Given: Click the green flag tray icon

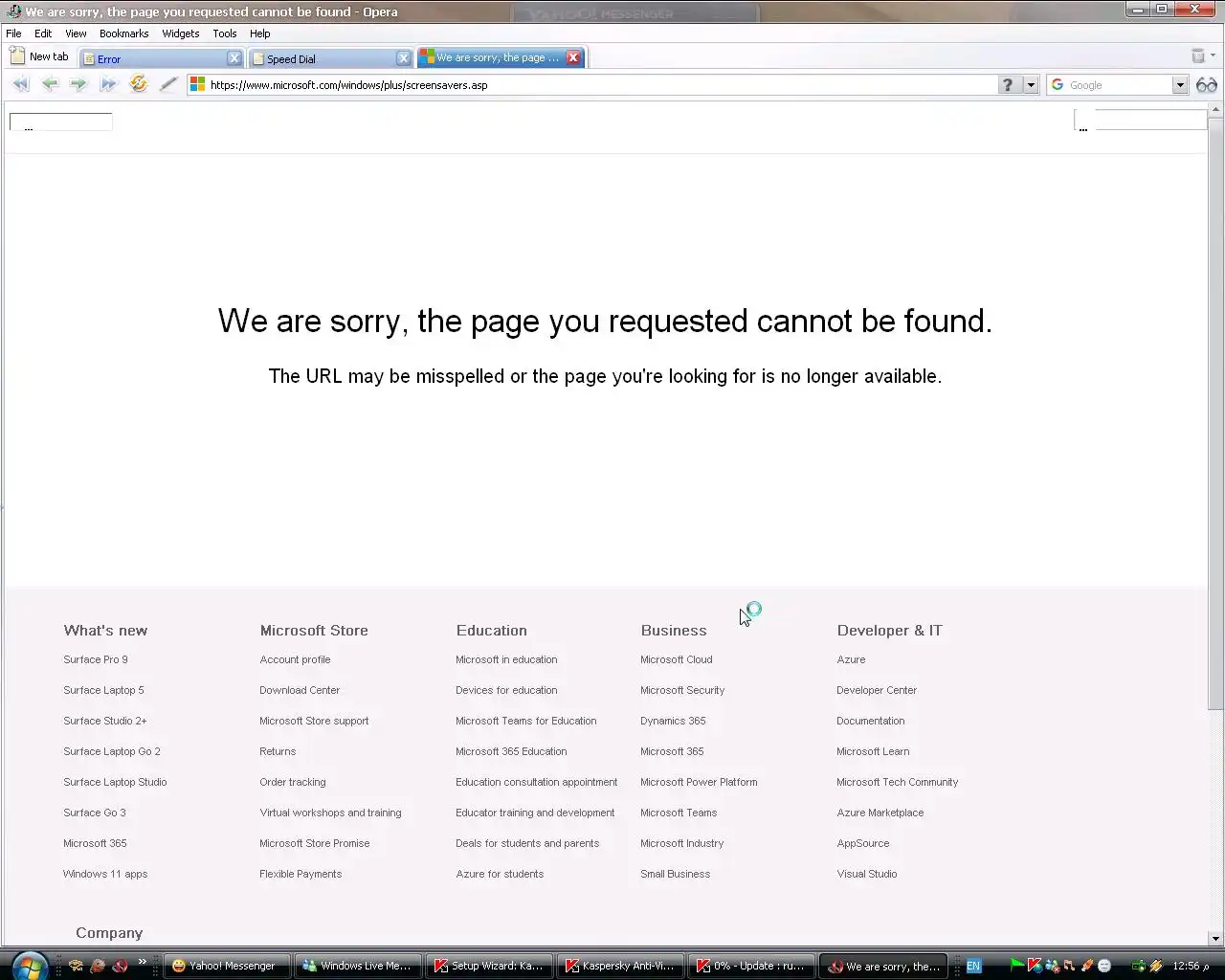Looking at the screenshot, I should pos(1016,966).
